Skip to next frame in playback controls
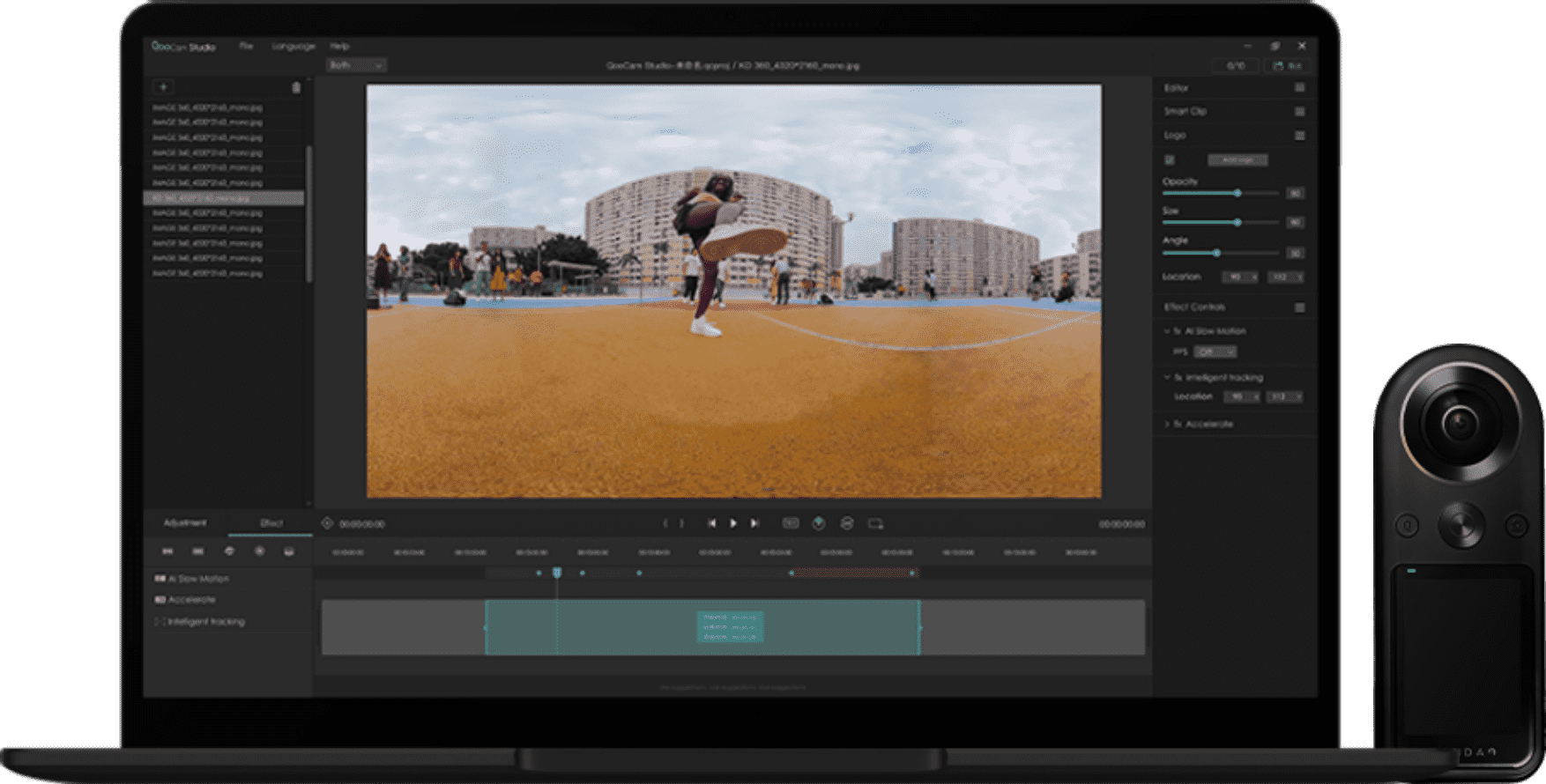Image resolution: width=1546 pixels, height=784 pixels. (x=754, y=523)
